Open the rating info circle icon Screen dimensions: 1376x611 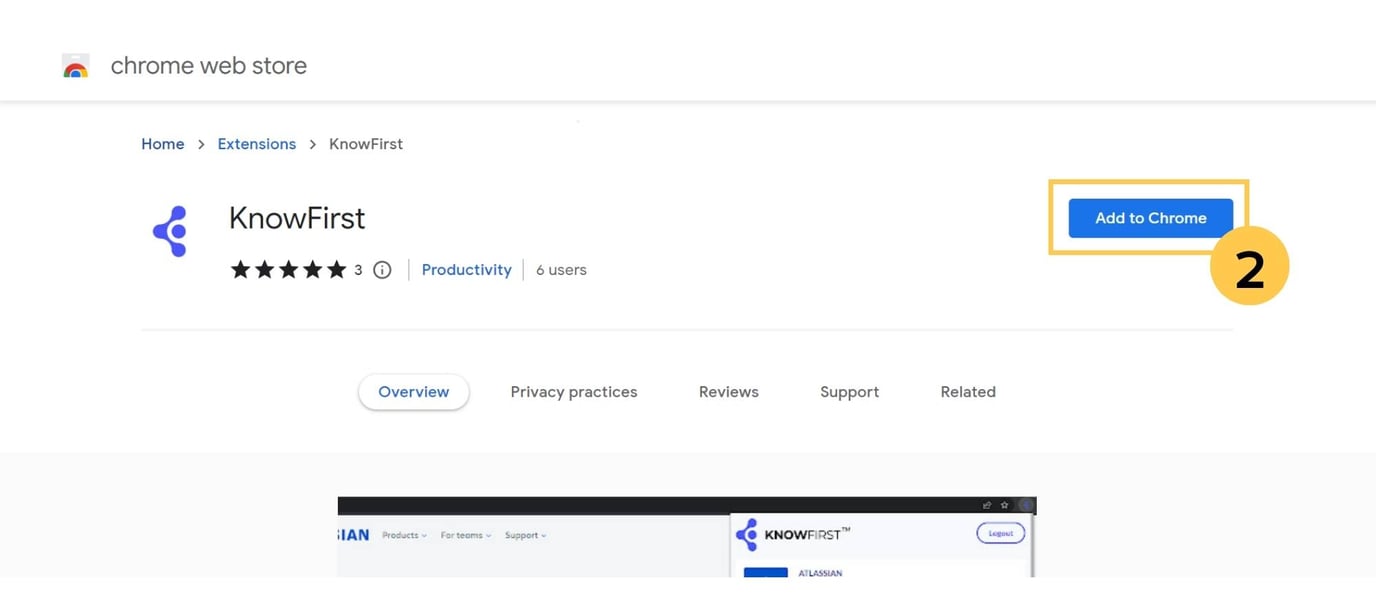tap(382, 269)
